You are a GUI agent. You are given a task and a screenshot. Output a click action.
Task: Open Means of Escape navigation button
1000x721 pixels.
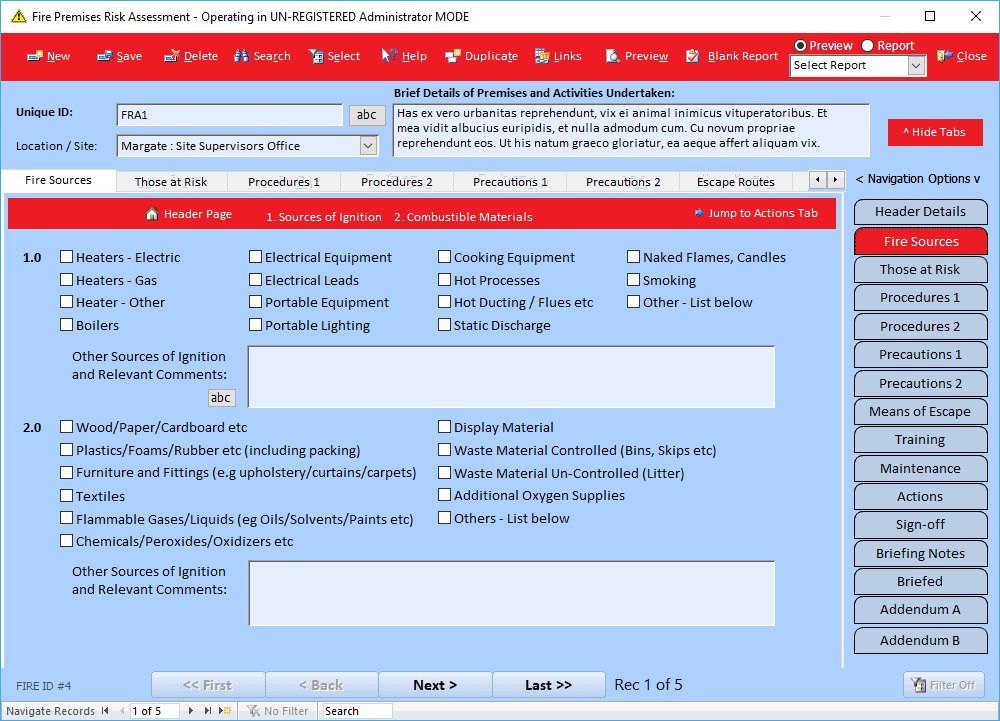click(920, 412)
